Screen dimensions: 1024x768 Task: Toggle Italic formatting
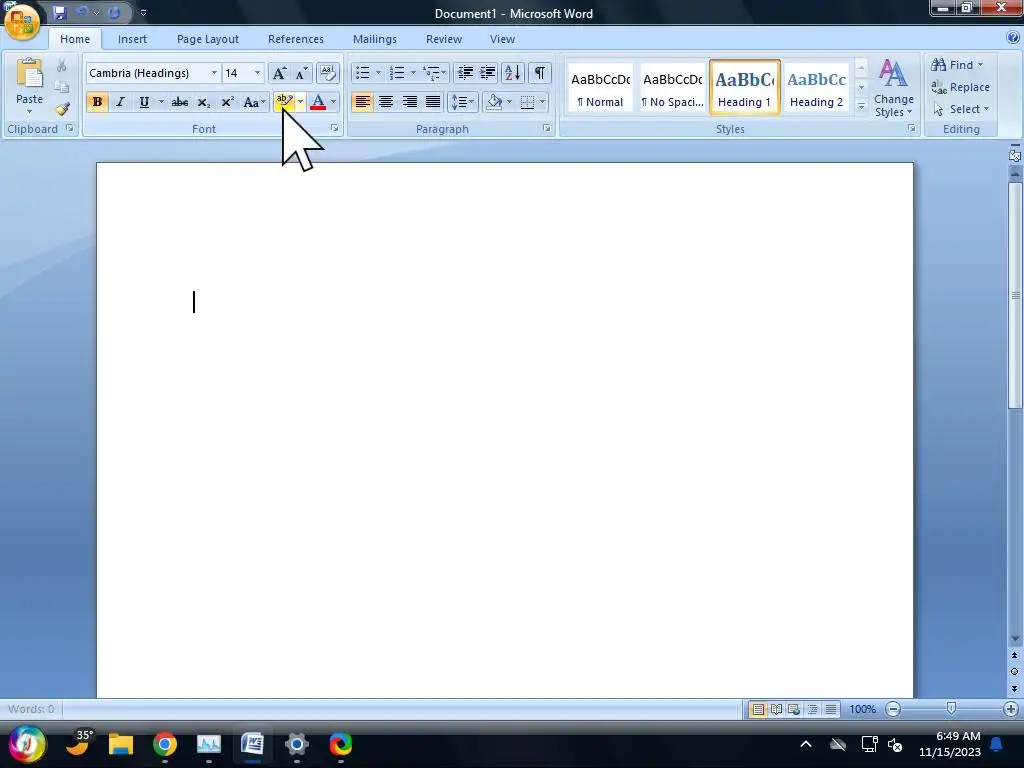tap(120, 102)
